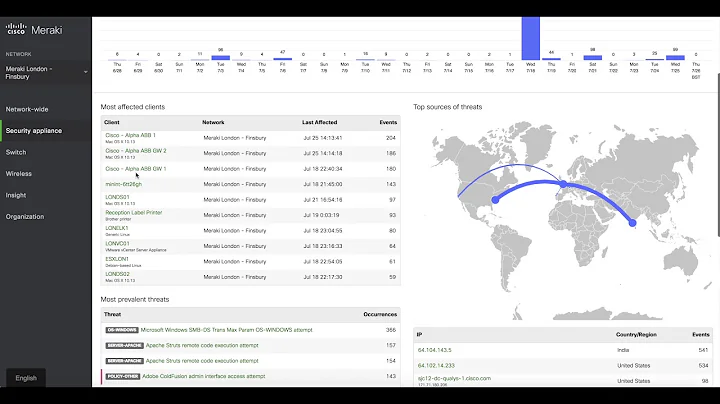Open Insight menu

pos(16,195)
